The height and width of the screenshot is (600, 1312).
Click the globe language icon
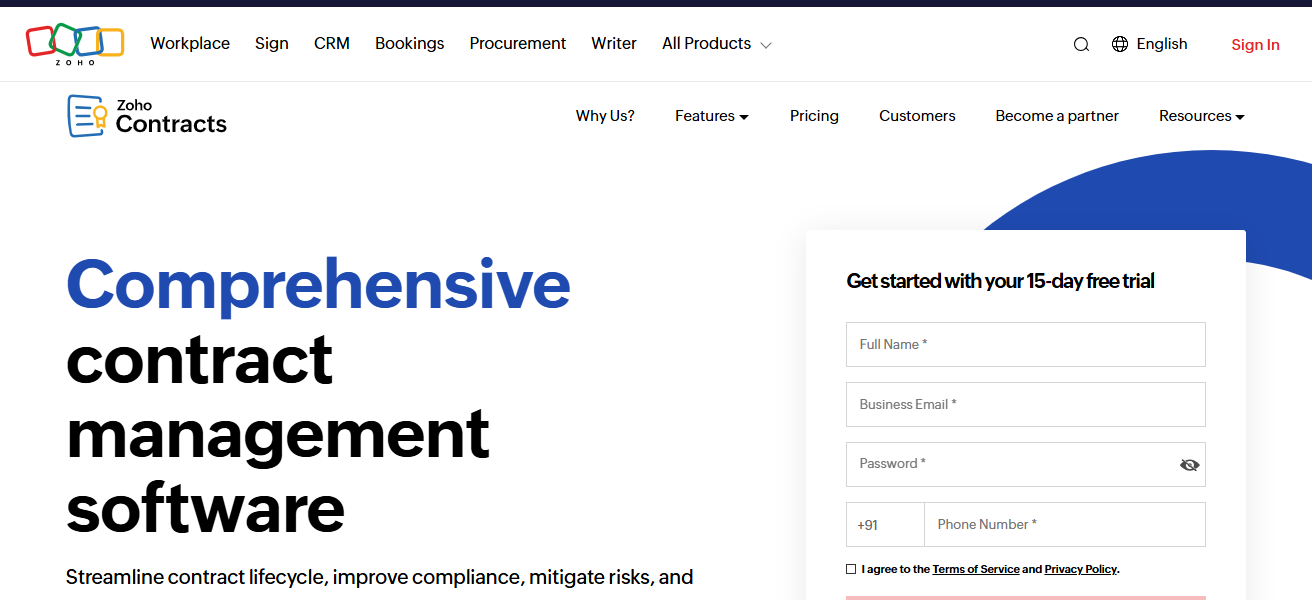(x=1120, y=44)
